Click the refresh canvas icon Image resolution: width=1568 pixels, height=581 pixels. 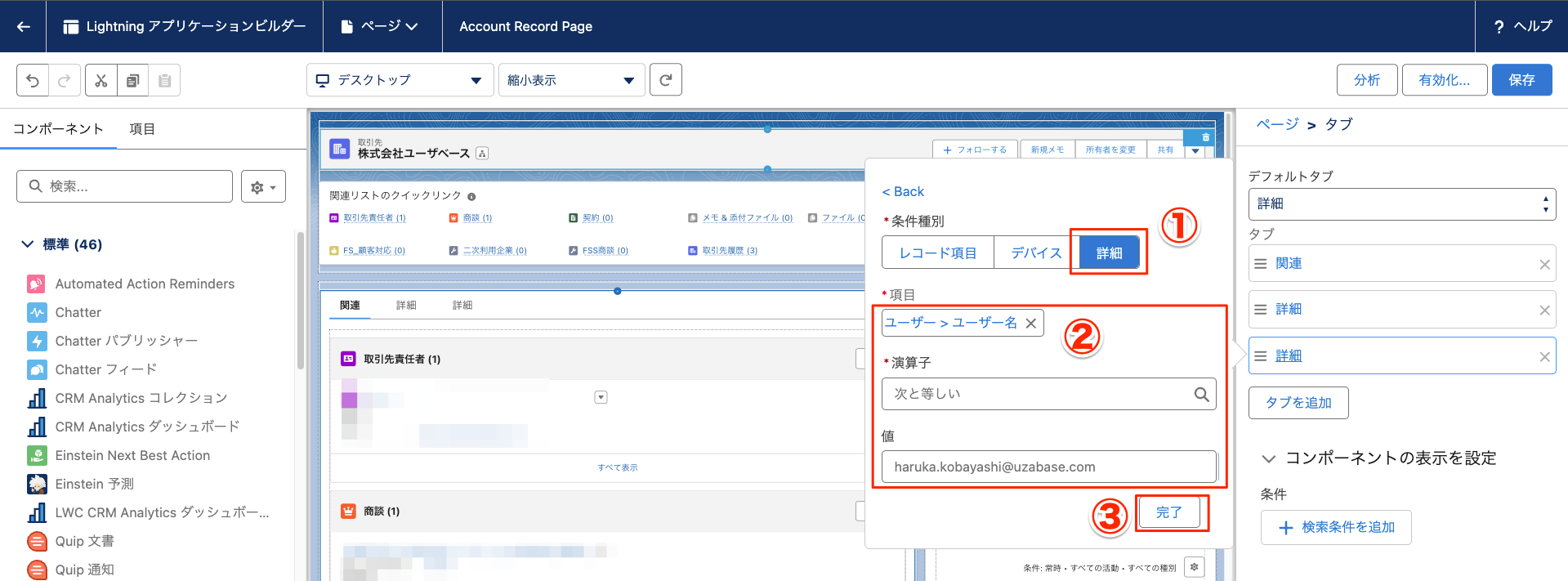tap(665, 80)
